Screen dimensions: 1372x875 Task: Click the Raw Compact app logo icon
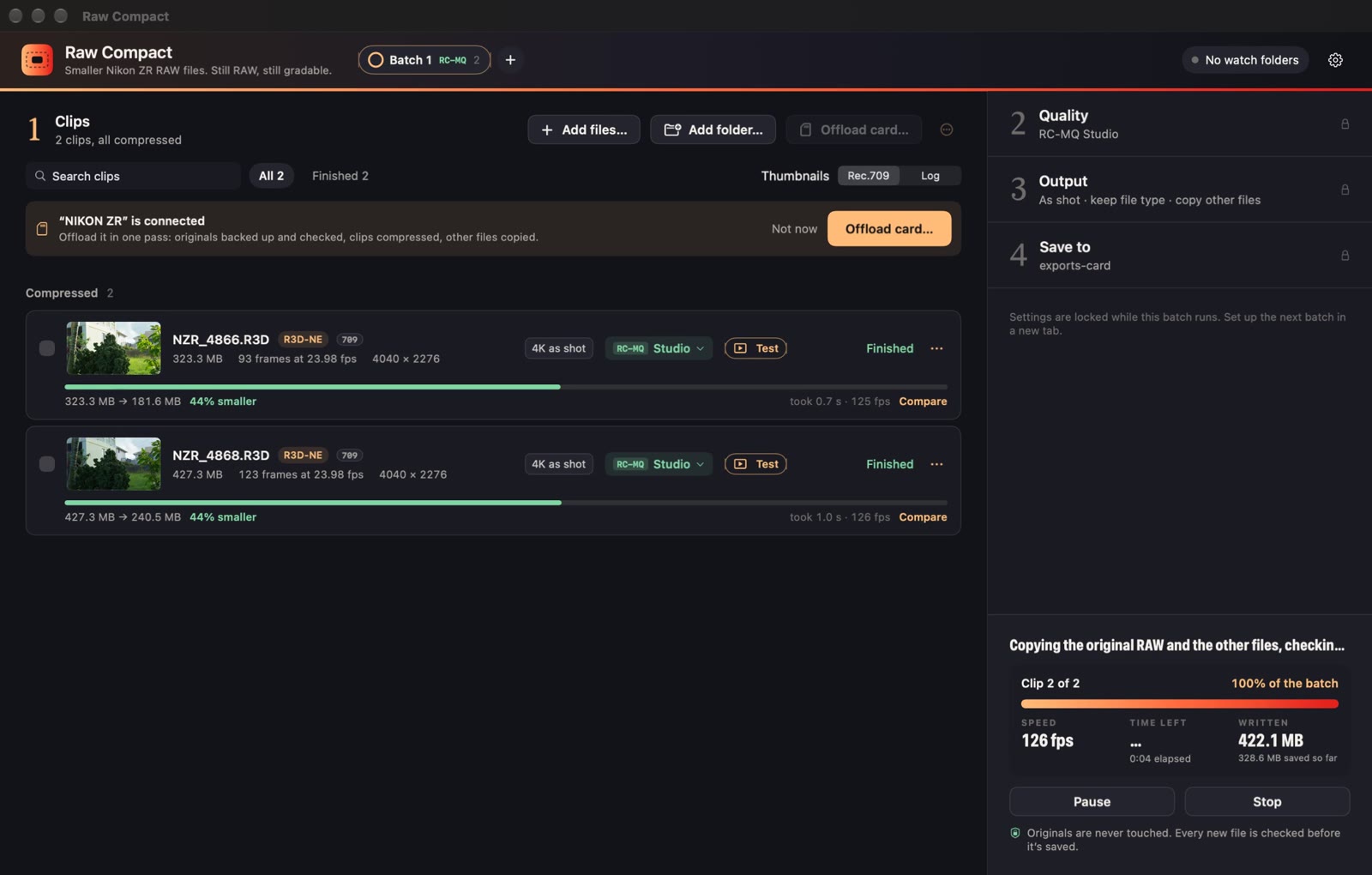[x=37, y=60]
